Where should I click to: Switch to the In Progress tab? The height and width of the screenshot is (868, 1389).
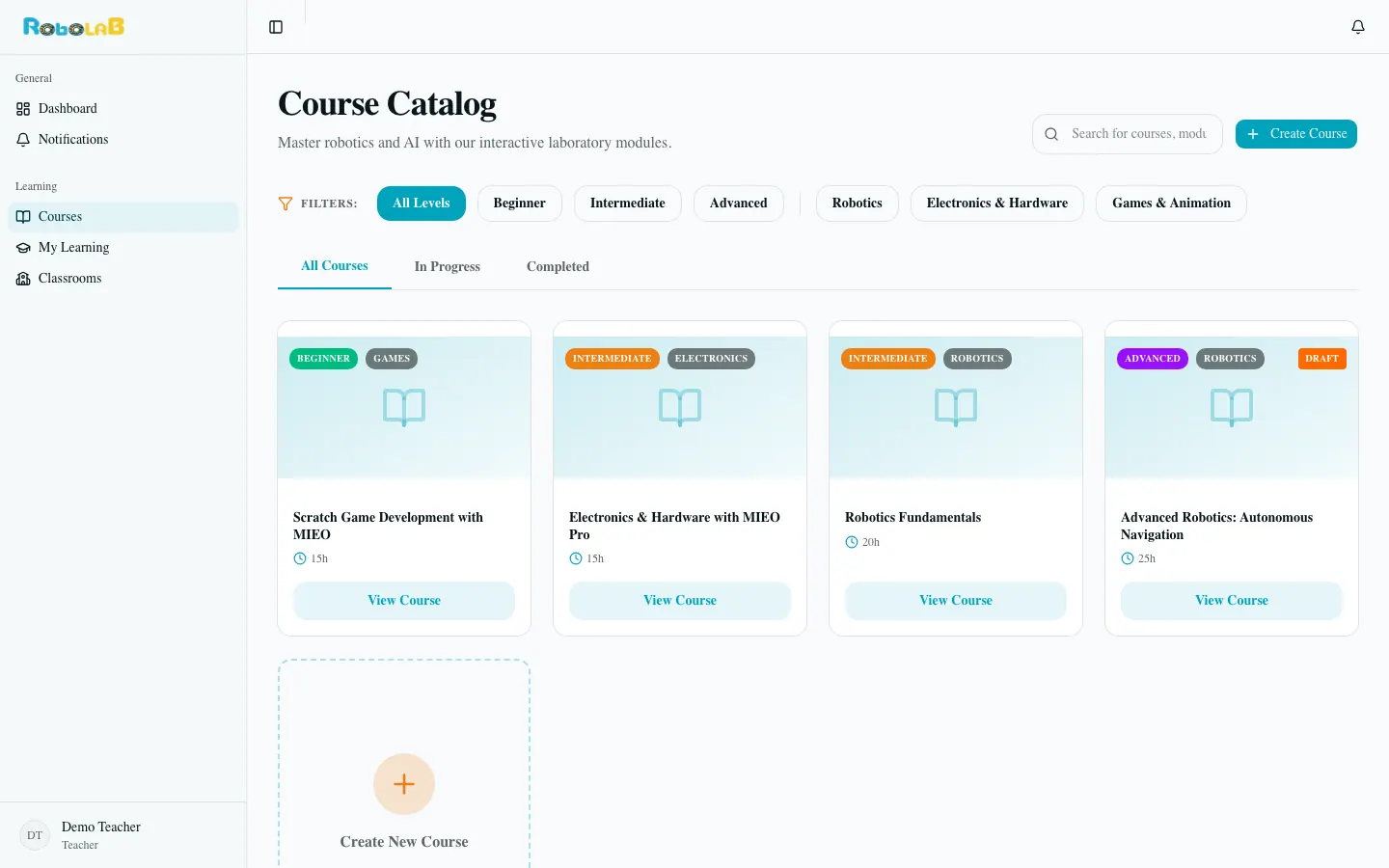click(448, 267)
